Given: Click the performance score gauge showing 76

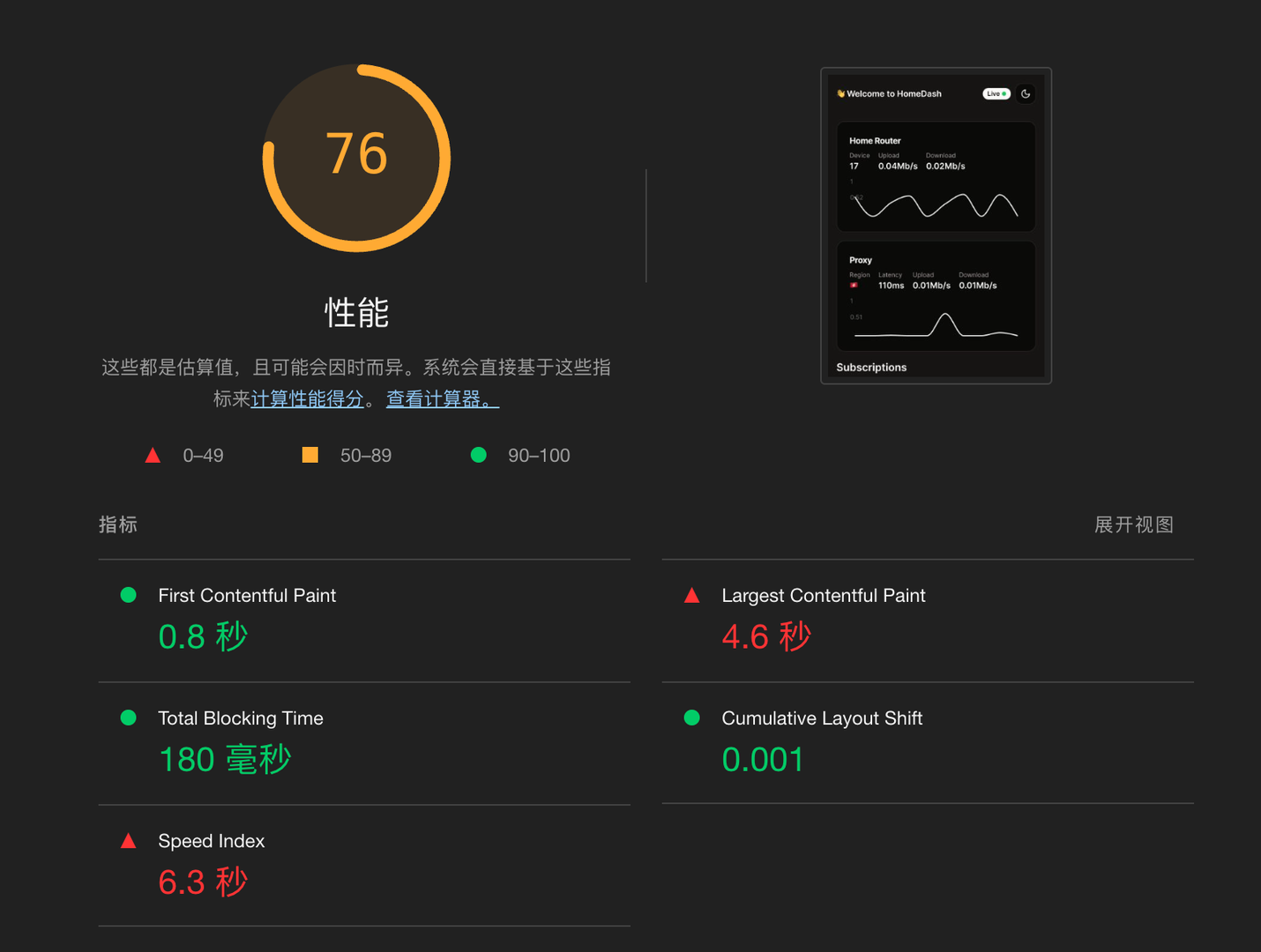Looking at the screenshot, I should 356,158.
